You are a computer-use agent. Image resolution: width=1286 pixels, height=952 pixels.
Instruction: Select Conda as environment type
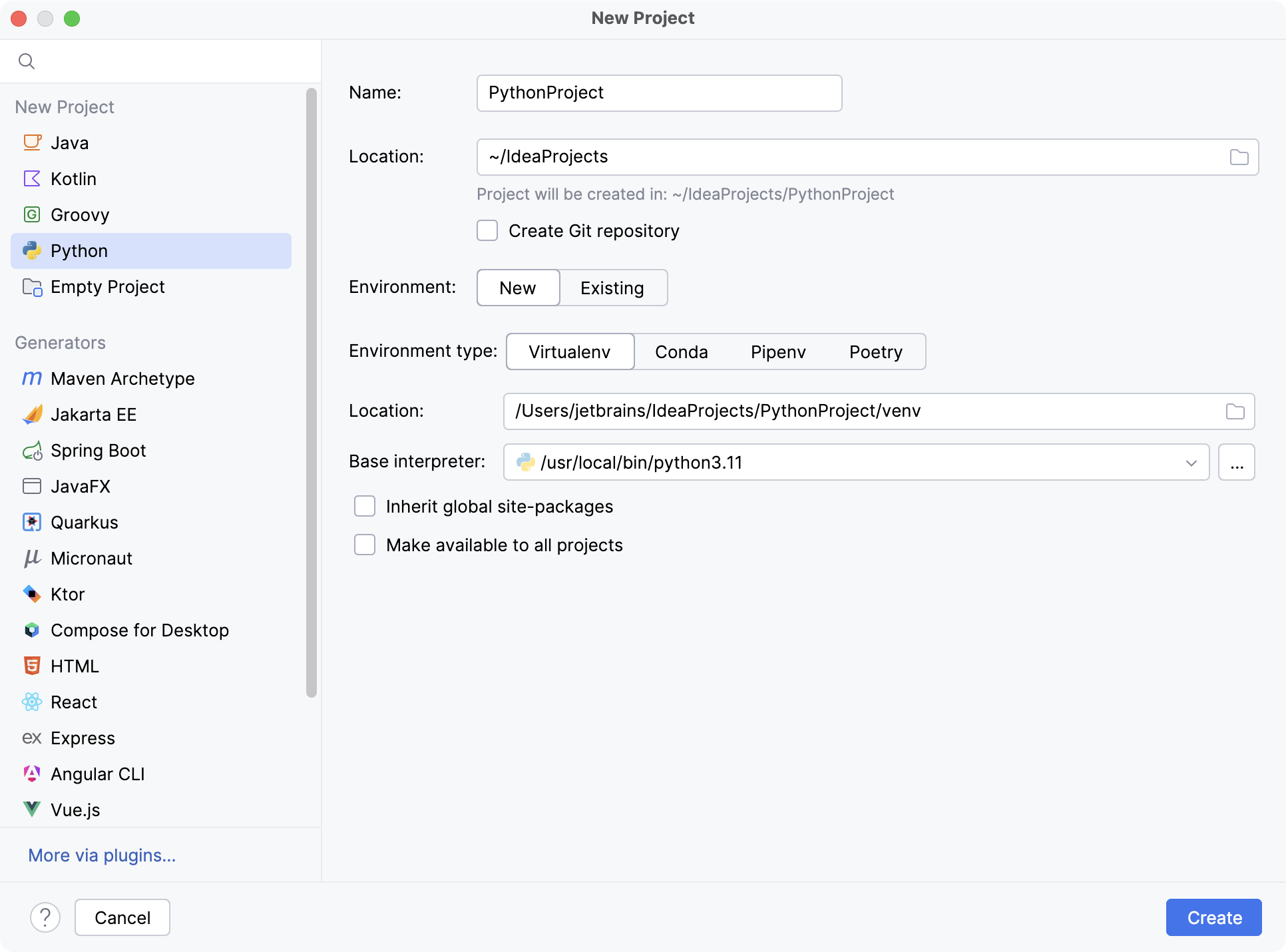coord(680,352)
